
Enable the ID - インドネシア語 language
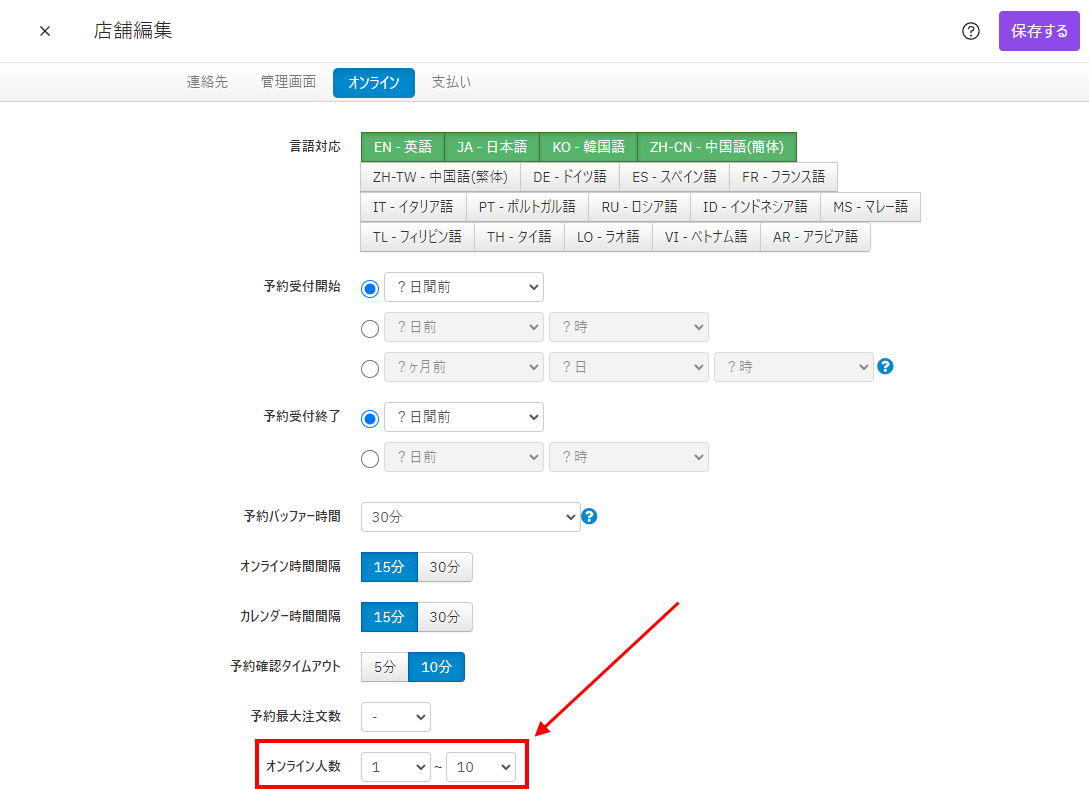point(755,207)
